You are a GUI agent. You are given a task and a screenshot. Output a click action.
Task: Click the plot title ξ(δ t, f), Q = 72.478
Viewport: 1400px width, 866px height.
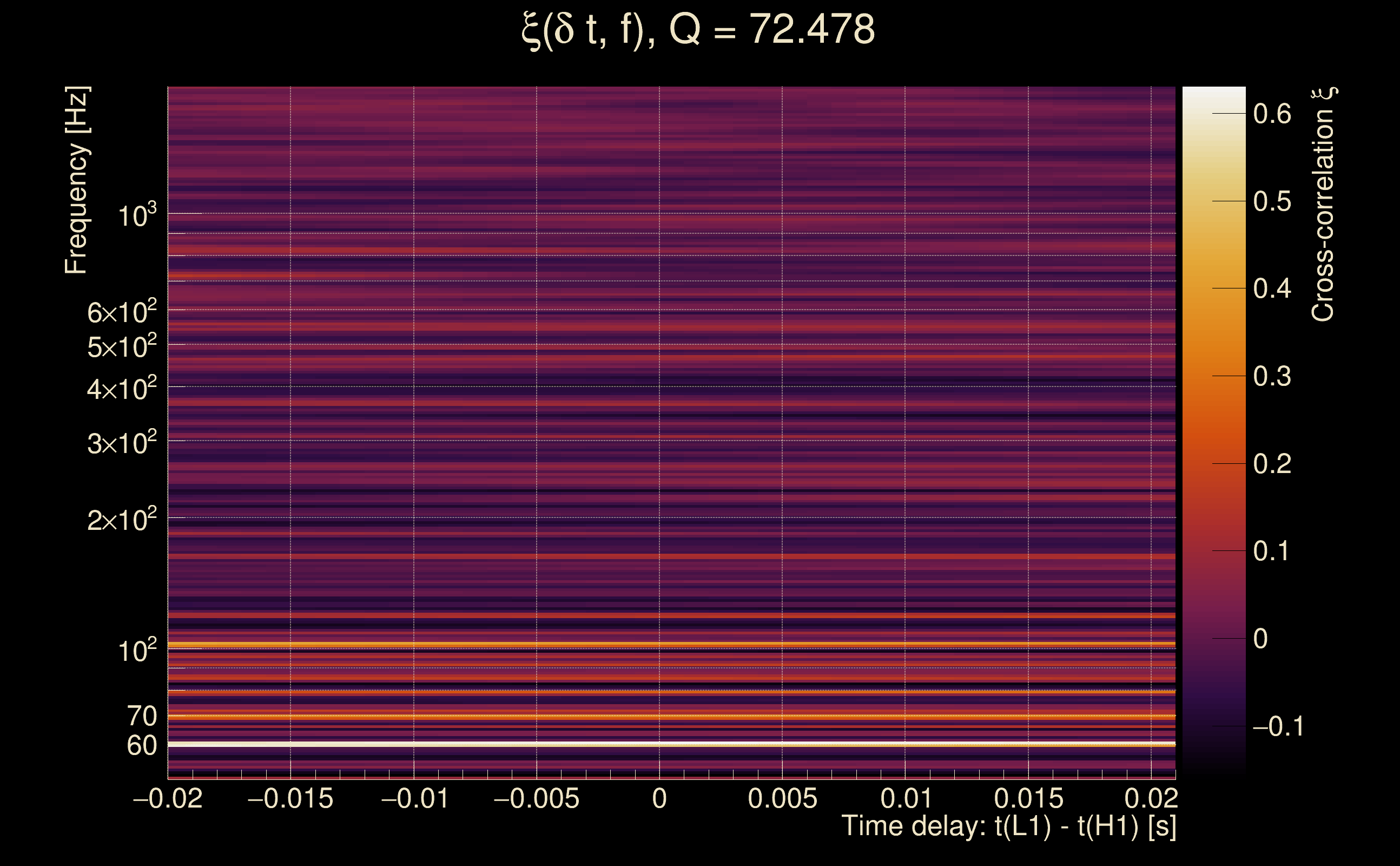[698, 30]
